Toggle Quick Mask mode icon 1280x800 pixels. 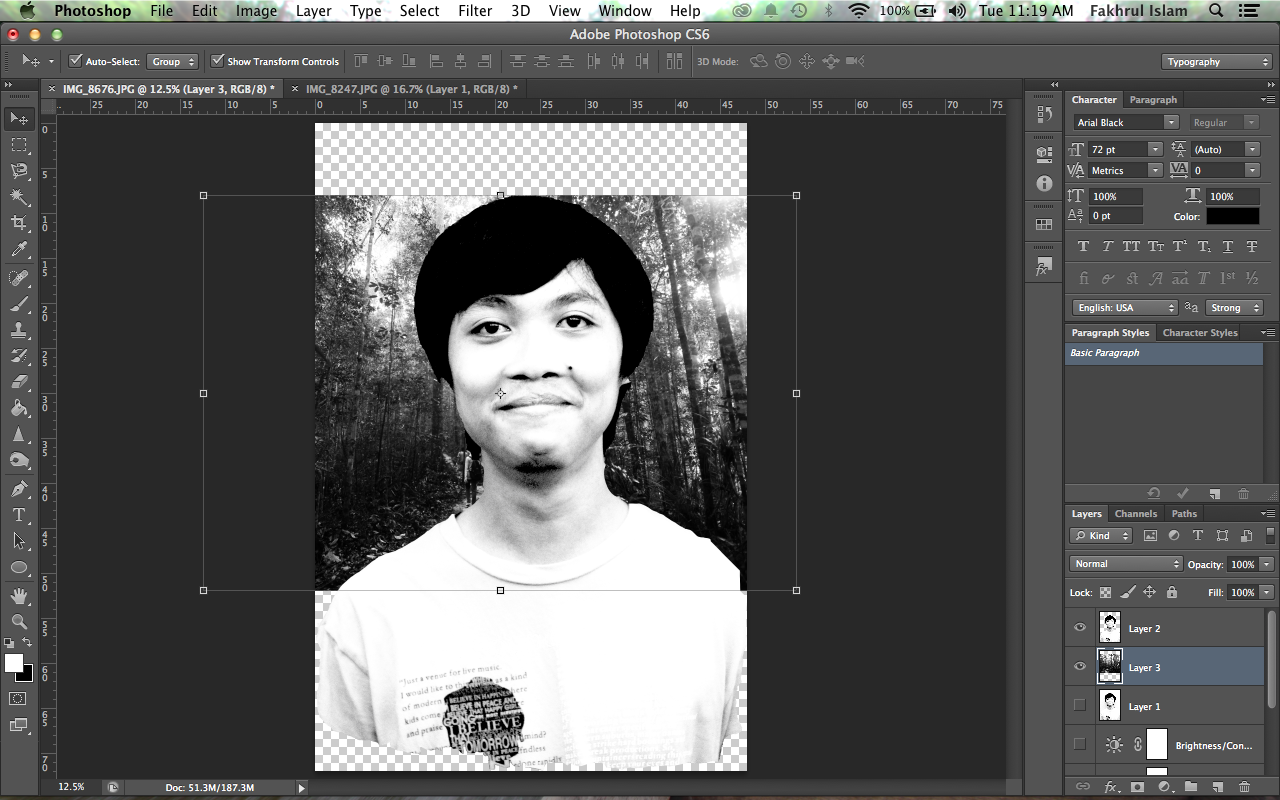(19, 698)
